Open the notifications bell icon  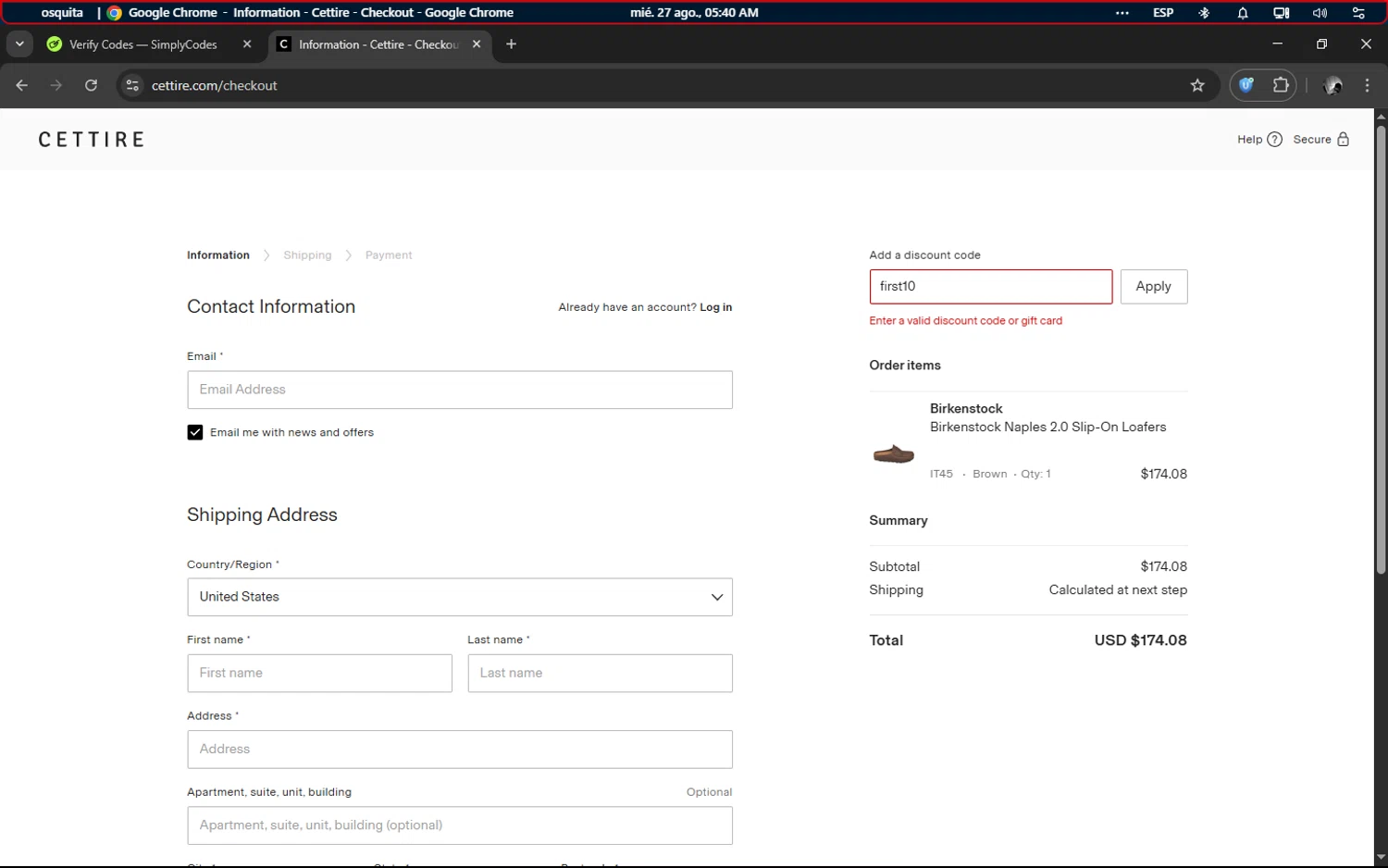1243,13
